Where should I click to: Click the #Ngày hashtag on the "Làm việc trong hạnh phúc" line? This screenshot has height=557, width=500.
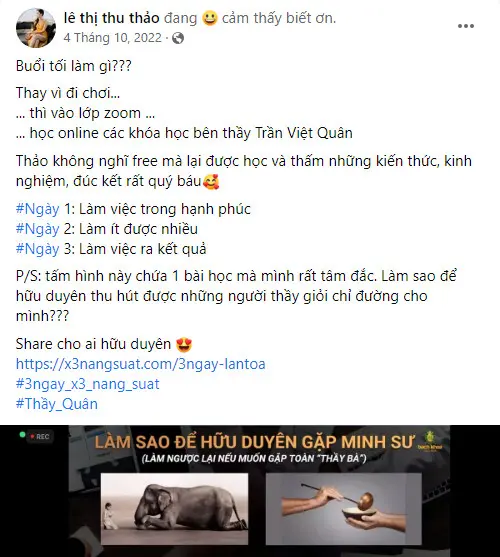point(38,209)
